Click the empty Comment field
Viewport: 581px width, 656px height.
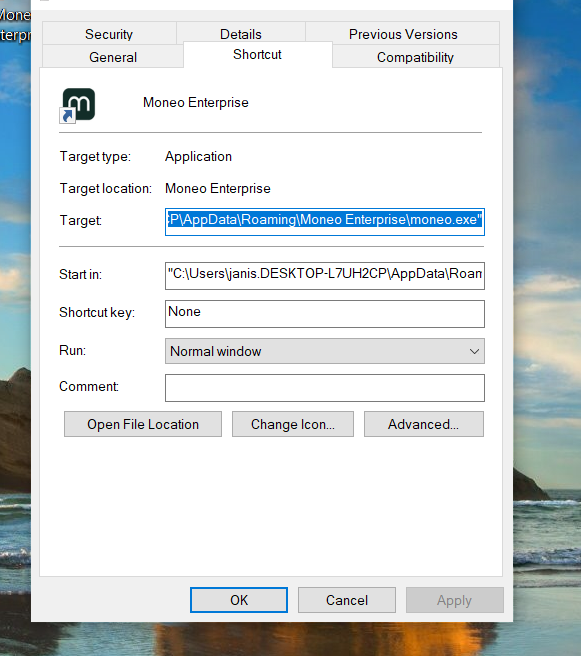click(x=325, y=388)
